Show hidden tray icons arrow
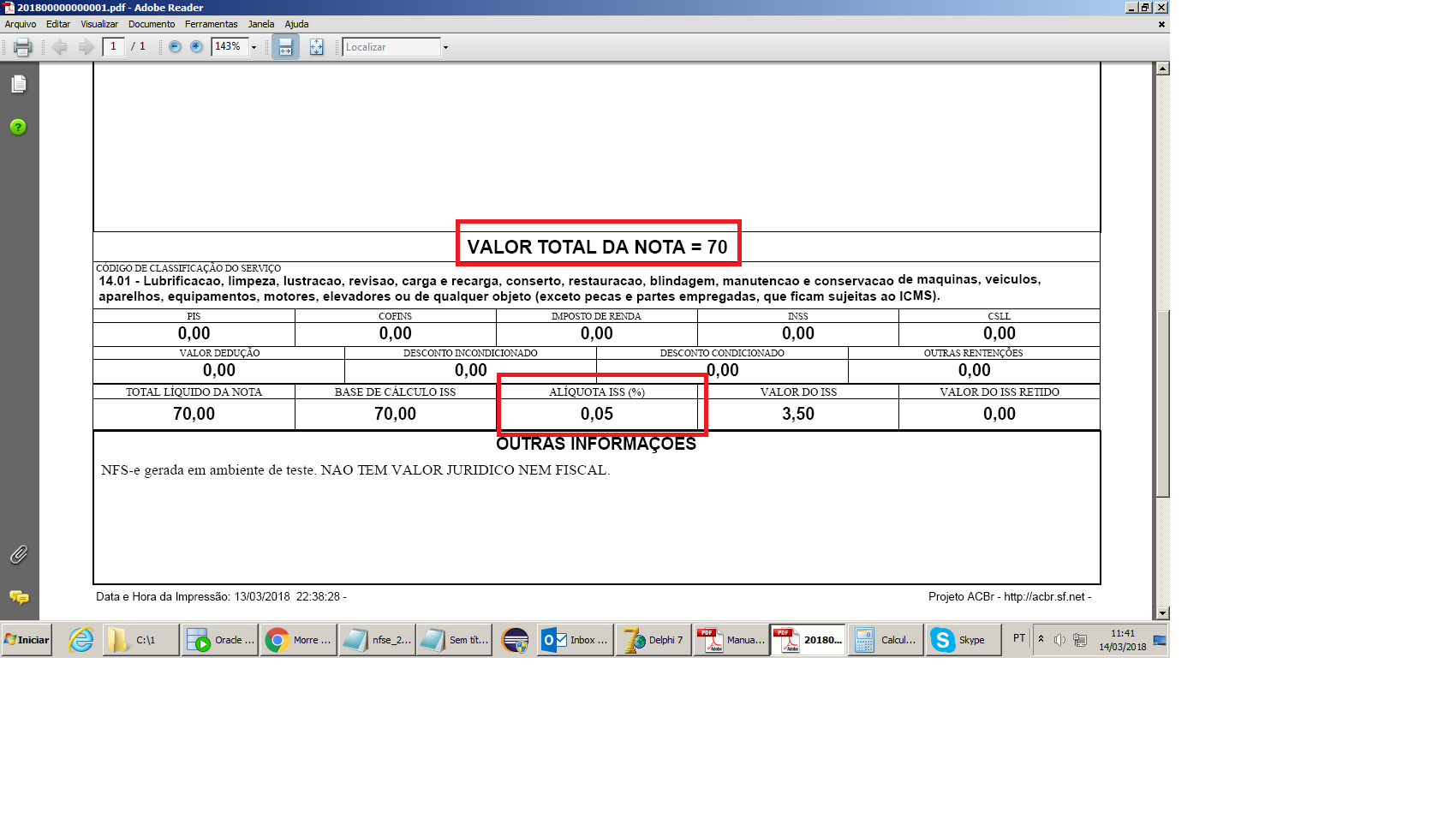The height and width of the screenshot is (819, 1456). coord(1041,639)
